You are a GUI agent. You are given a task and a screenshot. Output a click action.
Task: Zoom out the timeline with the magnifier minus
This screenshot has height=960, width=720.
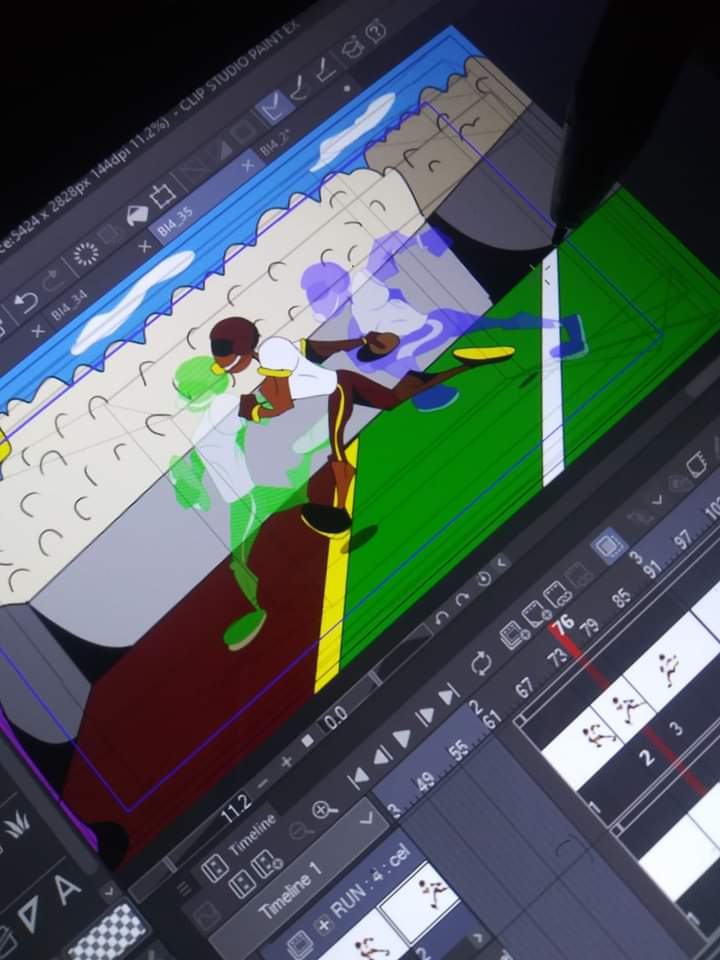(x=300, y=831)
